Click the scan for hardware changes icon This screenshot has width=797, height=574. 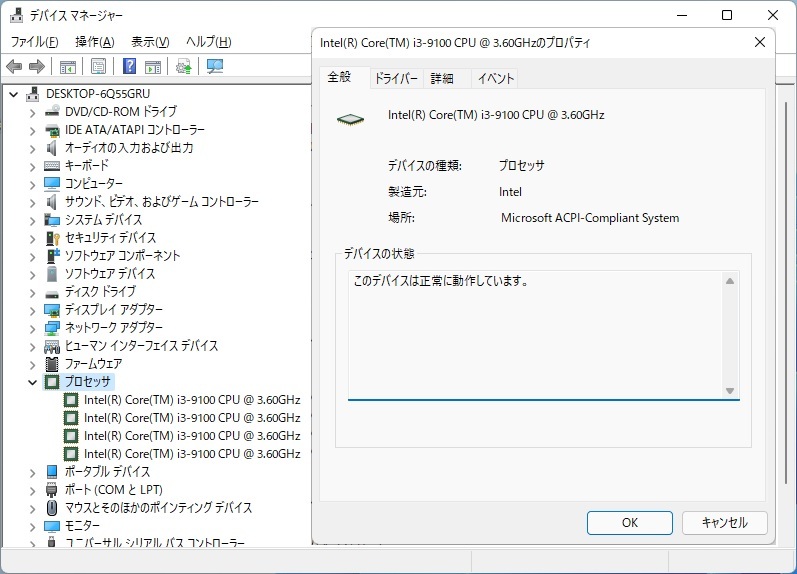214,67
